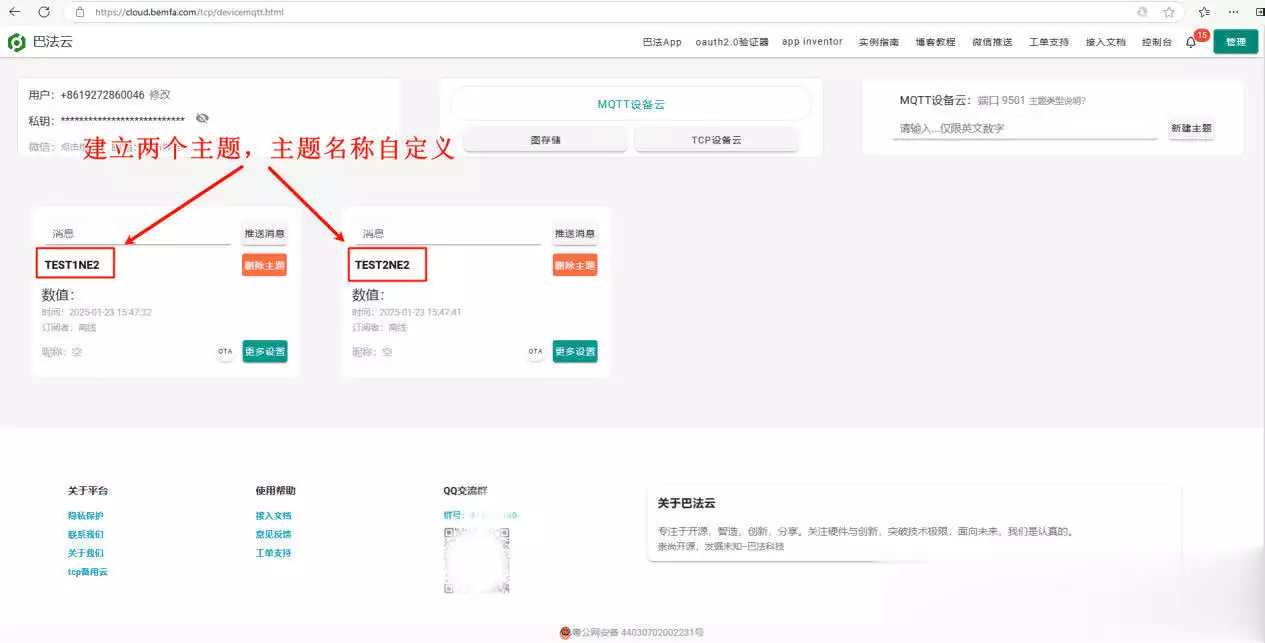This screenshot has height=643, width=1265.
Task: Open 更多设置 for topic TEST2NE2
Action: [x=575, y=351]
